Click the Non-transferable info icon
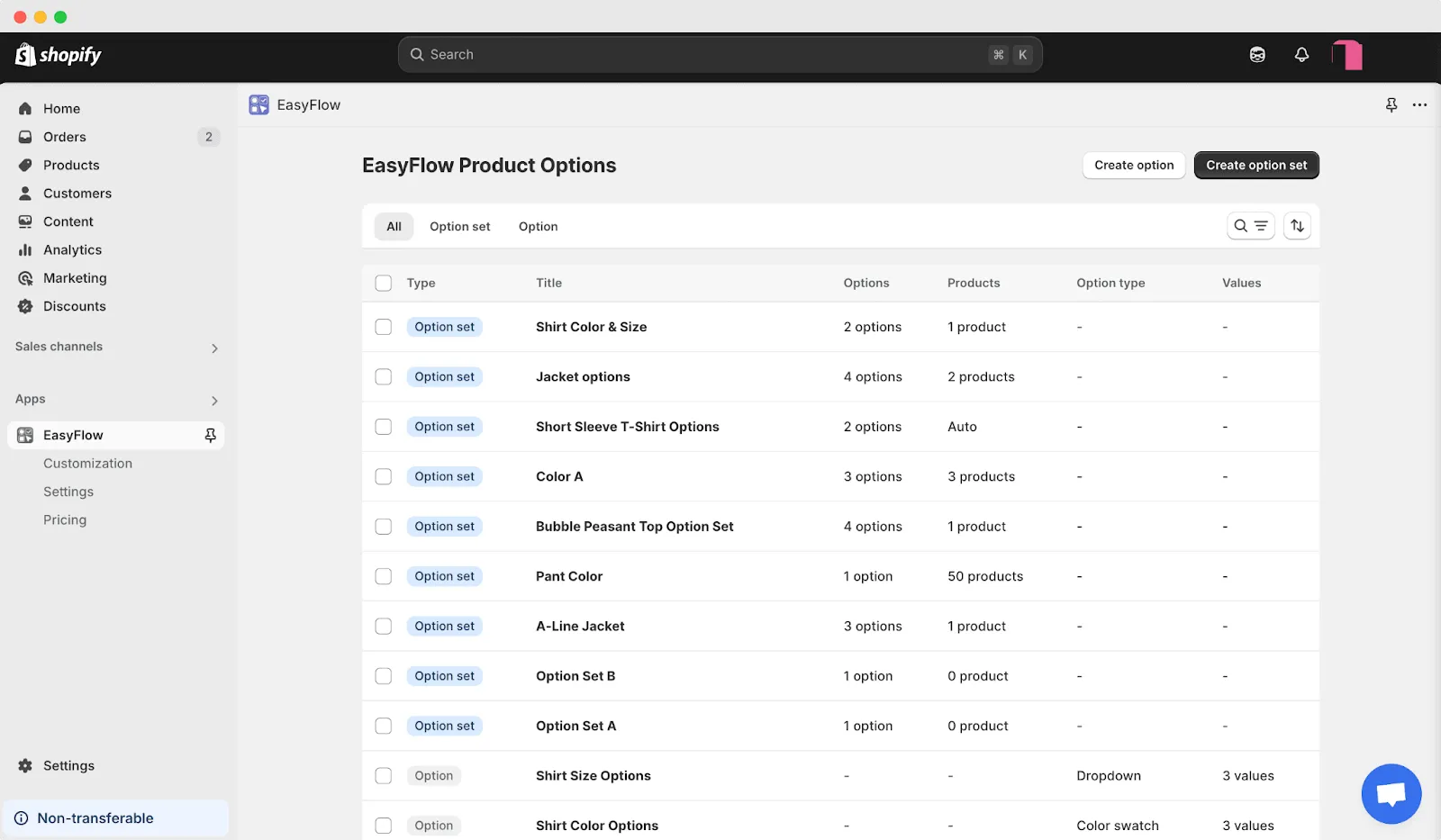 (21, 818)
